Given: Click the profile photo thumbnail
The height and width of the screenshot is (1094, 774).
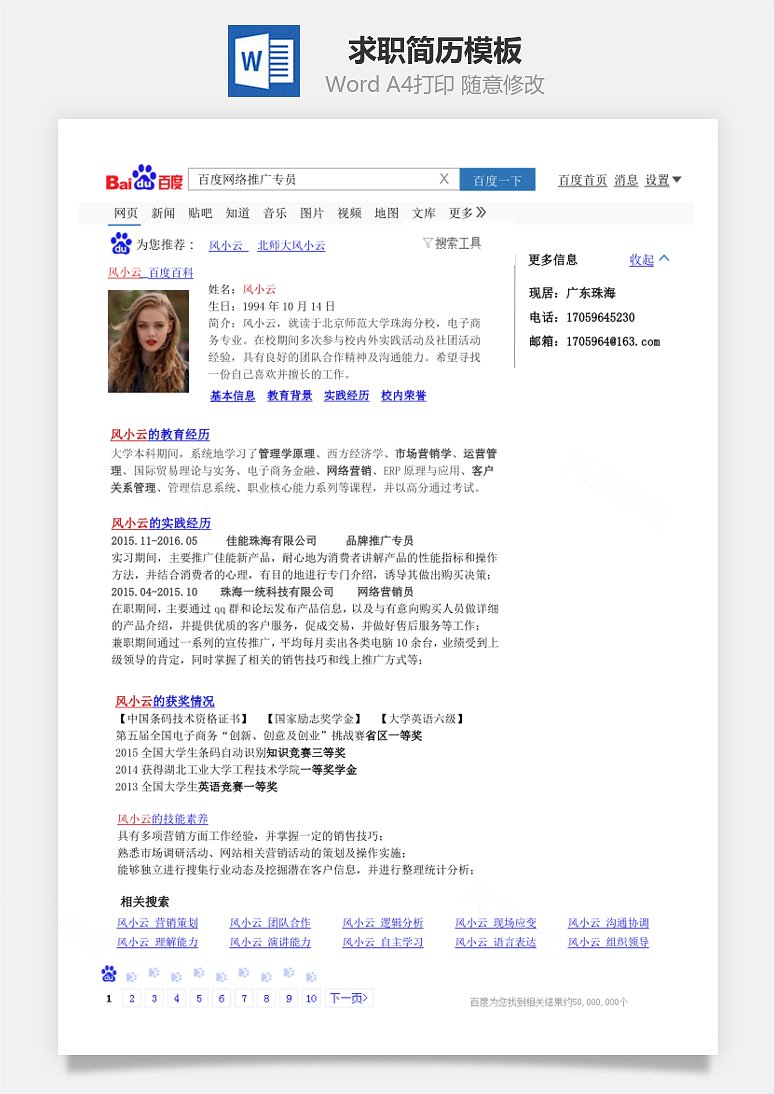Looking at the screenshot, I should pos(149,341).
